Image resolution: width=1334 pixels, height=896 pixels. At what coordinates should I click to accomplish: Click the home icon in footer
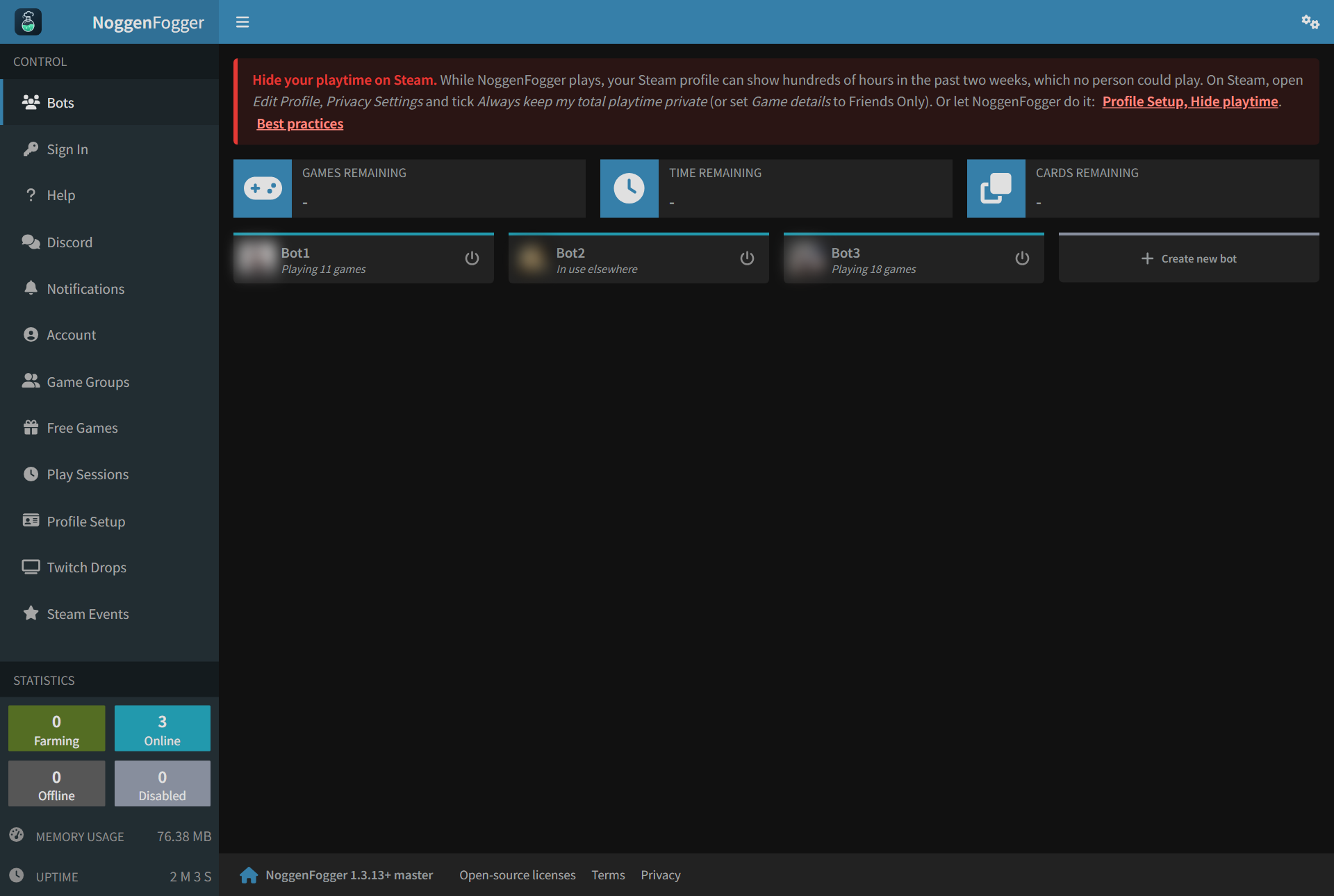[249, 875]
